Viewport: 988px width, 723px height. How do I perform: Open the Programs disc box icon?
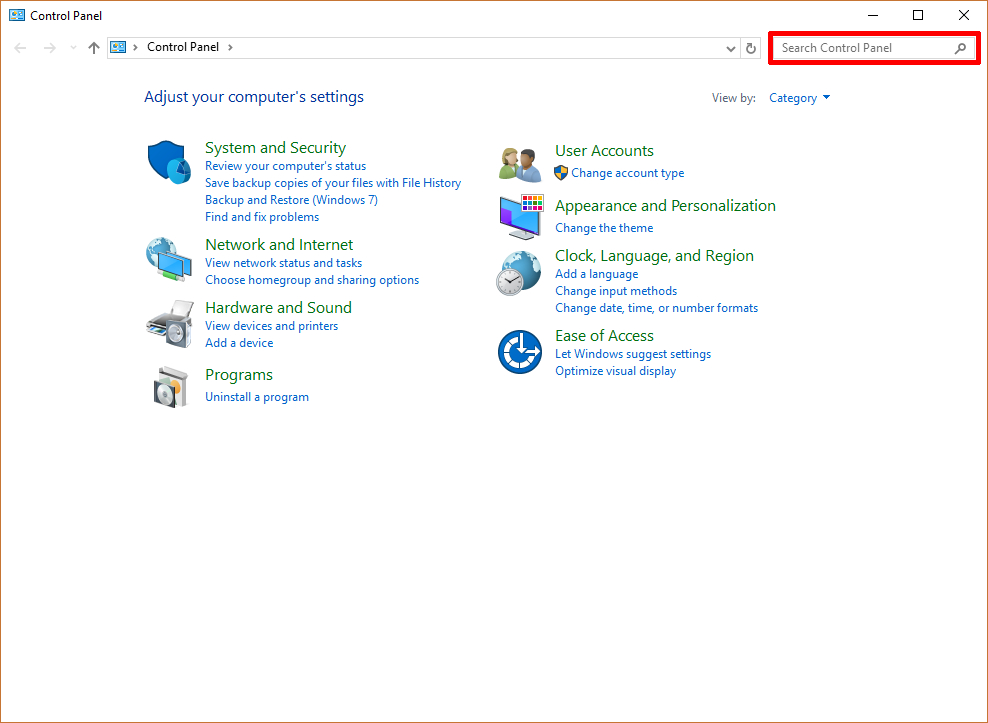[169, 386]
